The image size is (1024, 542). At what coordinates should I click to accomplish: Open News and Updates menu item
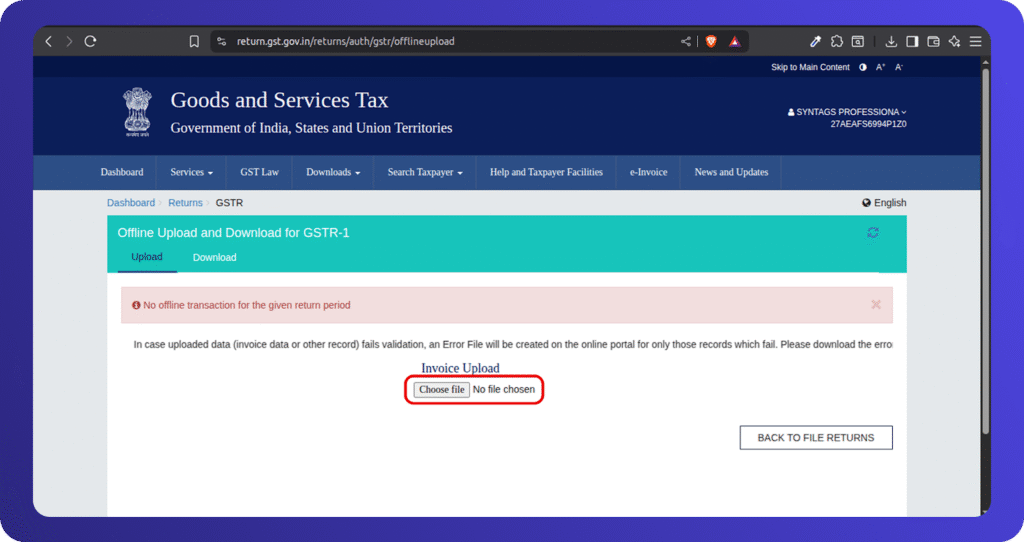(x=731, y=172)
